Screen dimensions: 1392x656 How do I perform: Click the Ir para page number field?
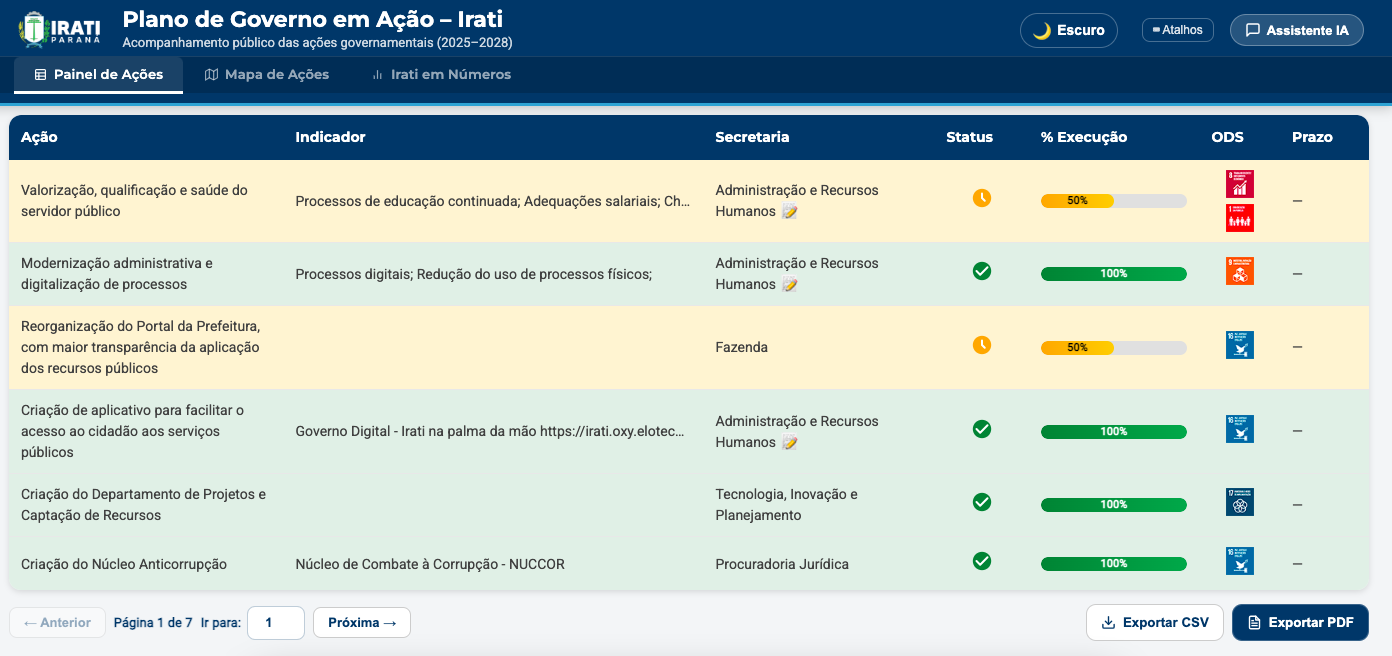coord(275,622)
